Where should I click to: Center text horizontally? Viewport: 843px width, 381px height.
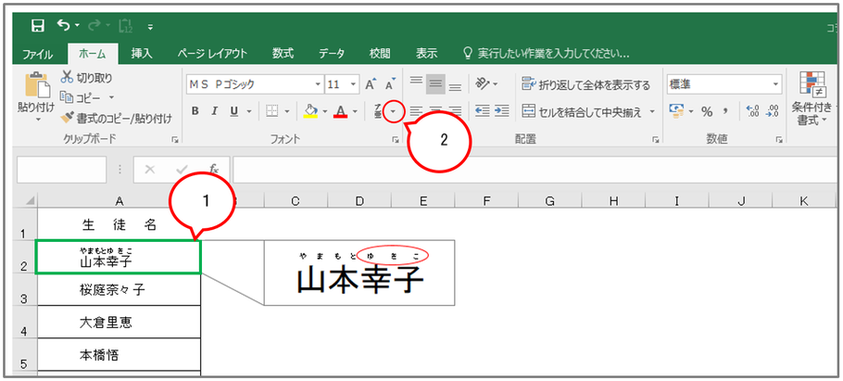pos(435,111)
